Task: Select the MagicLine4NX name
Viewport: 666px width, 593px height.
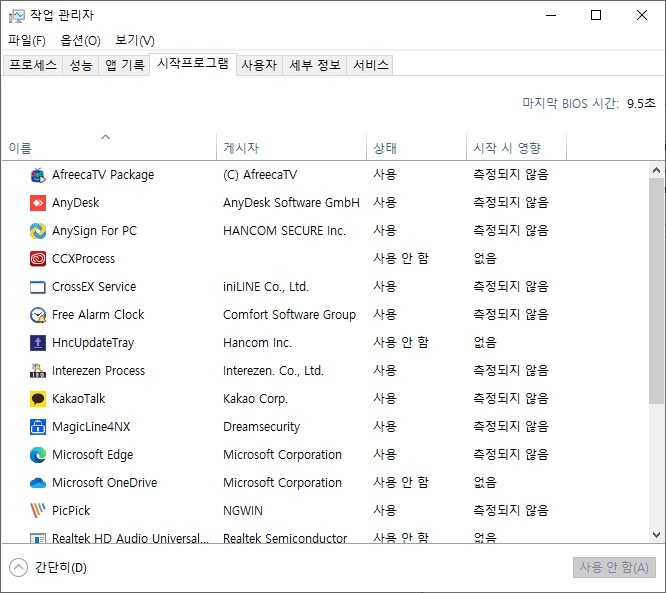Action: tap(91, 427)
